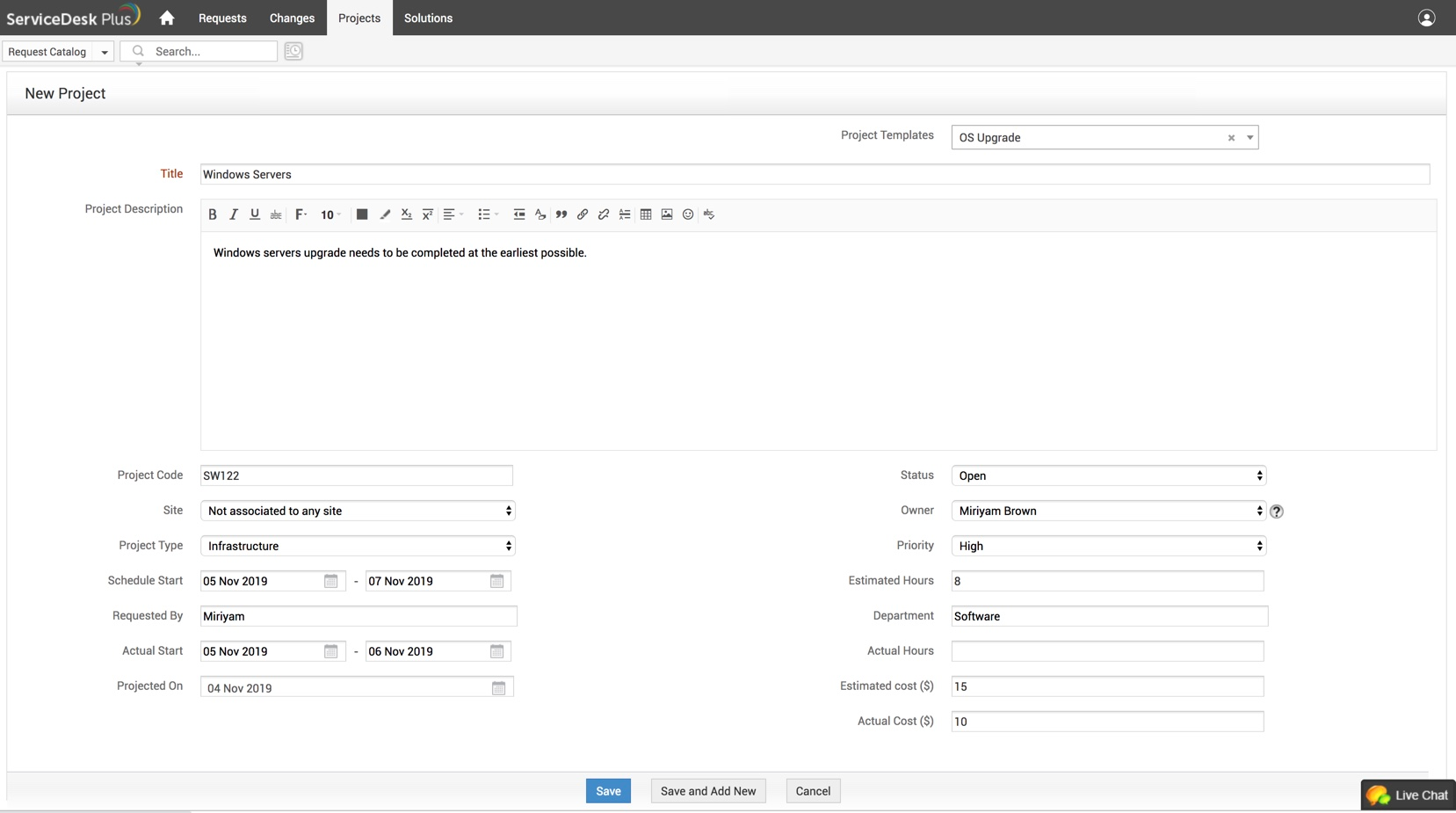Open the font color swatch
This screenshot has height=813, width=1456.
362,214
